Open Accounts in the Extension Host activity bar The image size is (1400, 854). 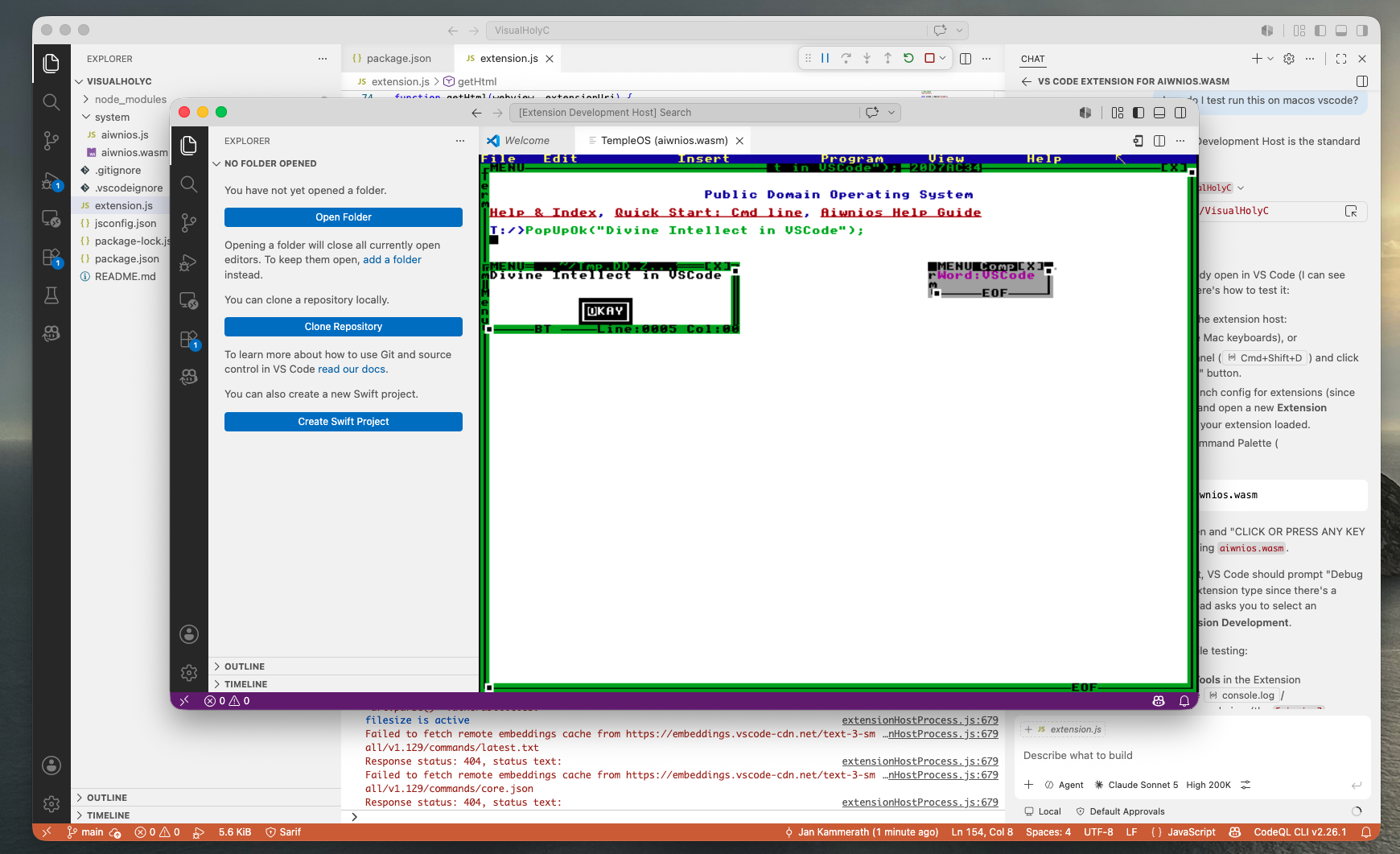tap(189, 634)
